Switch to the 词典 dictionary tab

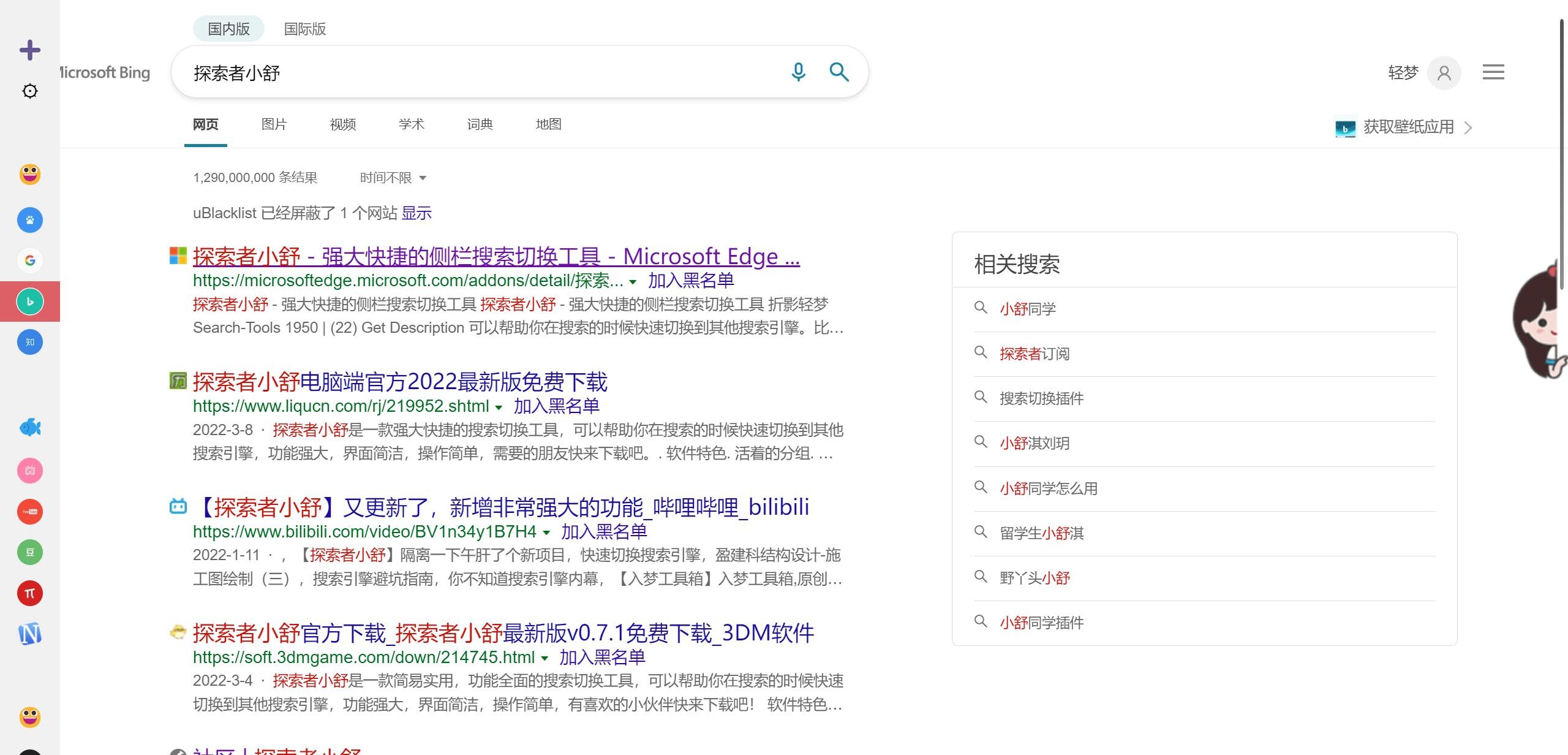tap(480, 124)
